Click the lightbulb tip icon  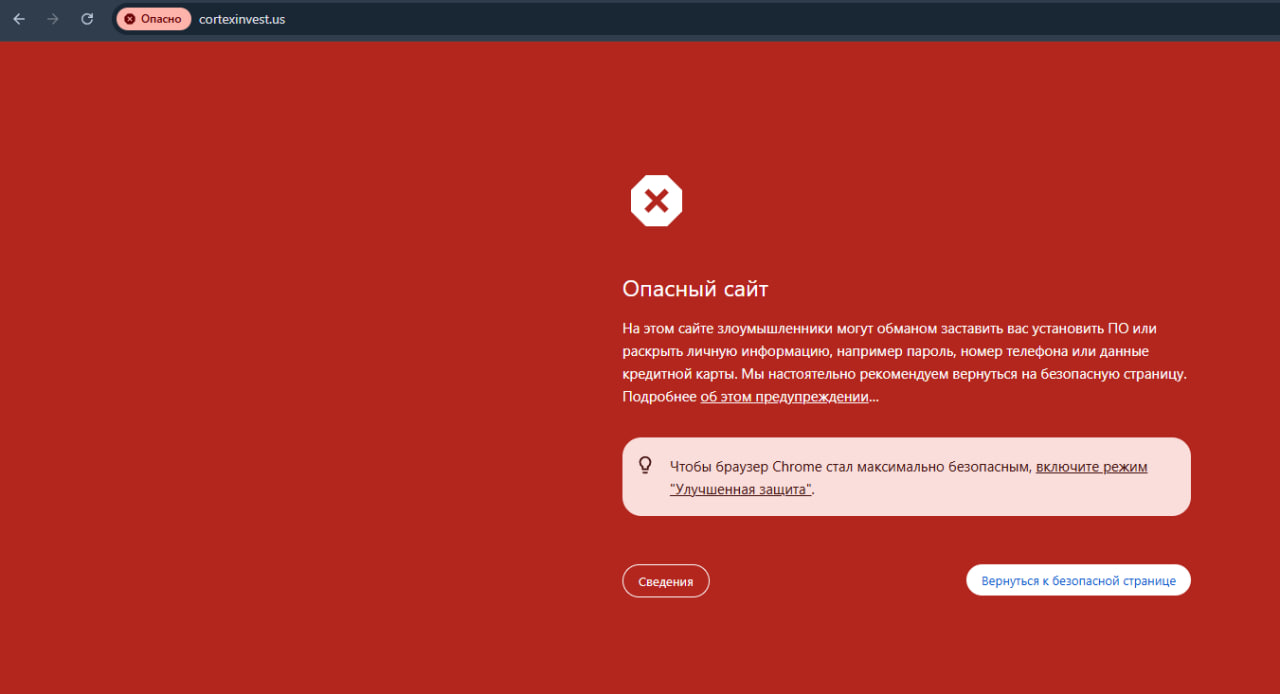(x=645, y=465)
